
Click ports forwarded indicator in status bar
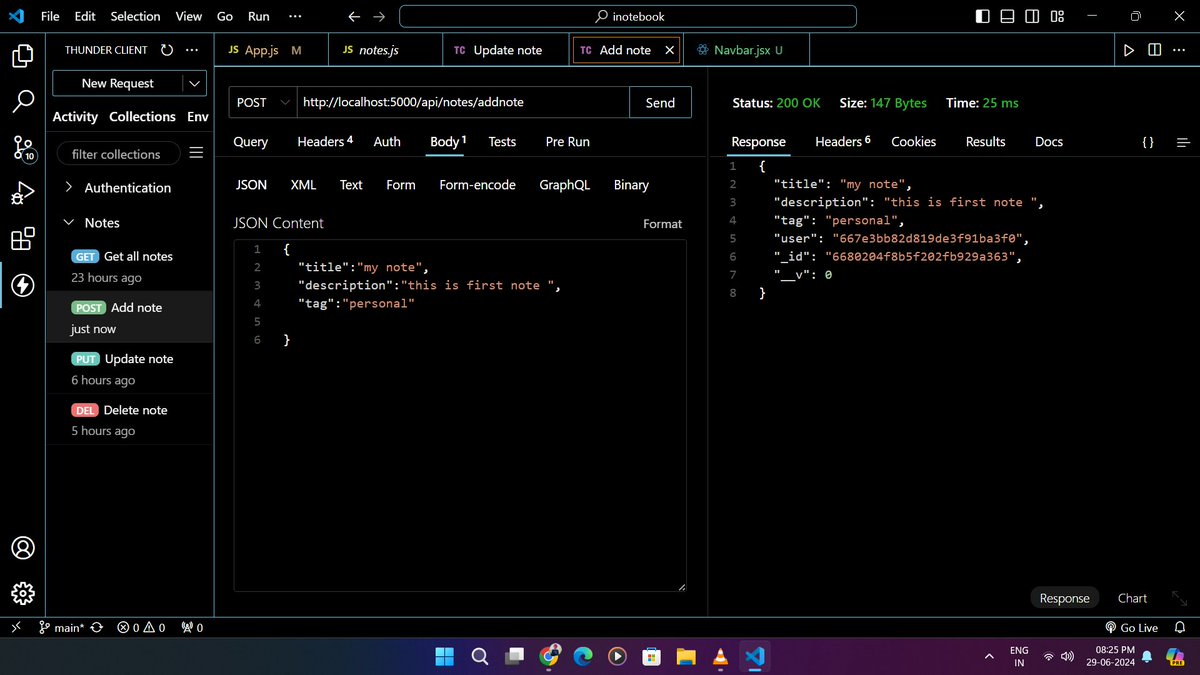point(192,628)
